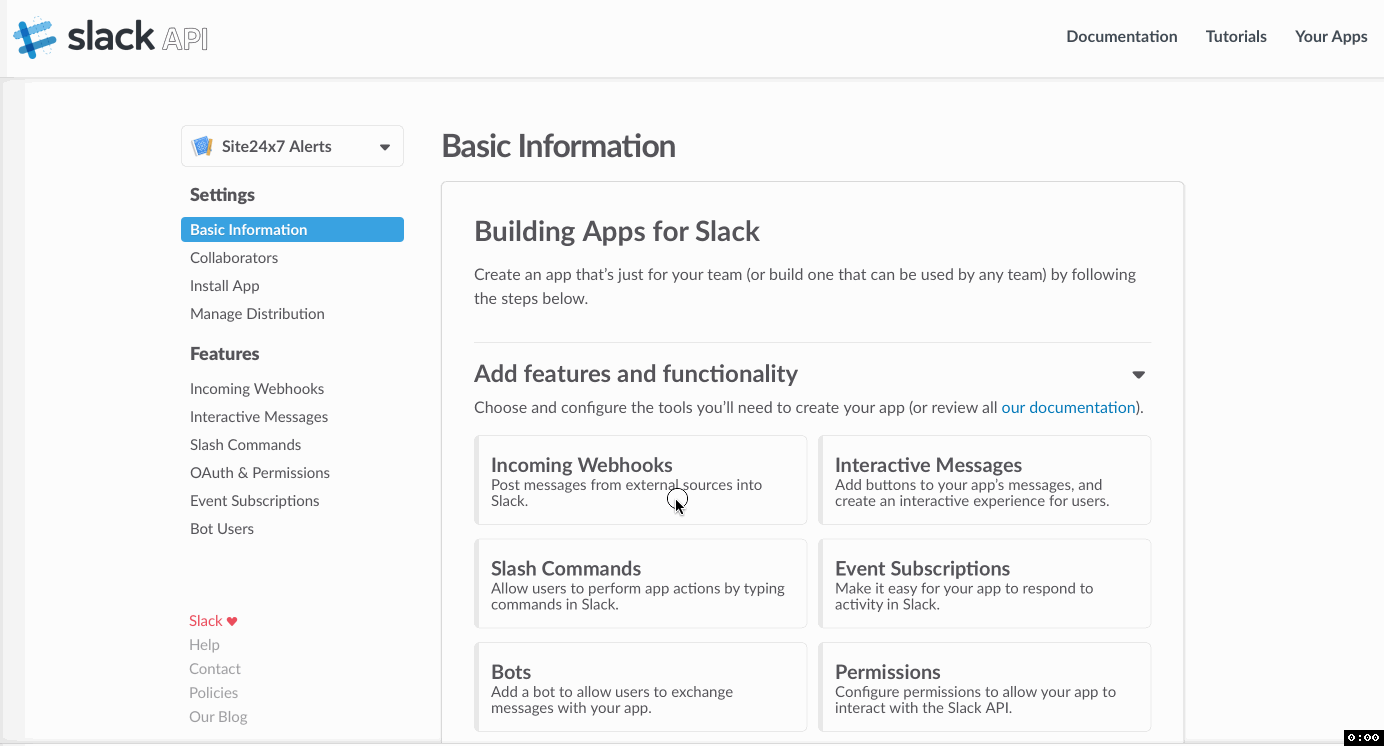Click the Basic Information page heading
This screenshot has width=1384, height=746.
(x=558, y=146)
